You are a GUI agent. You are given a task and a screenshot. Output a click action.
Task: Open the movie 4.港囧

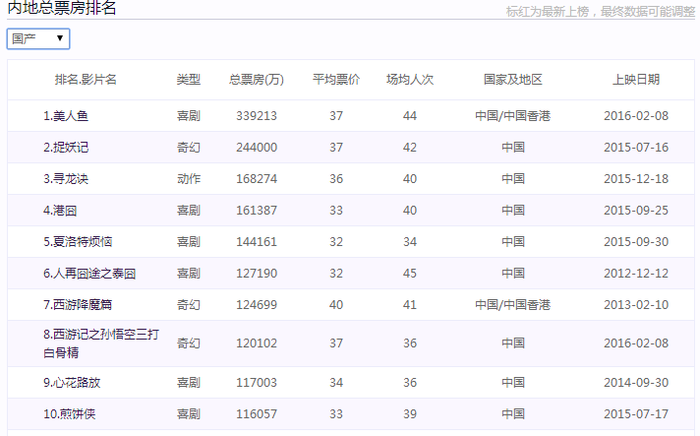(60, 210)
